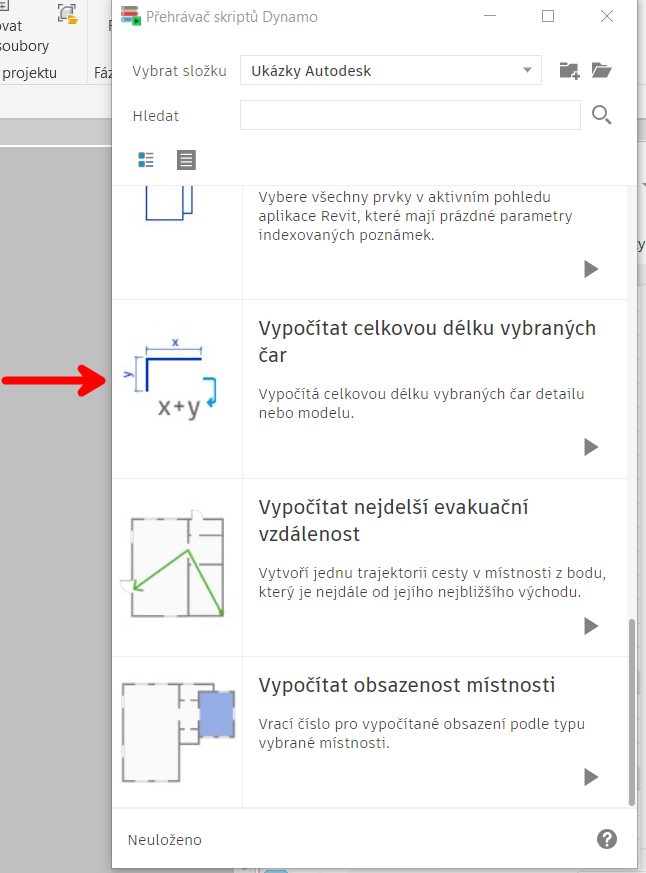Click the open folder icon

pos(601,70)
